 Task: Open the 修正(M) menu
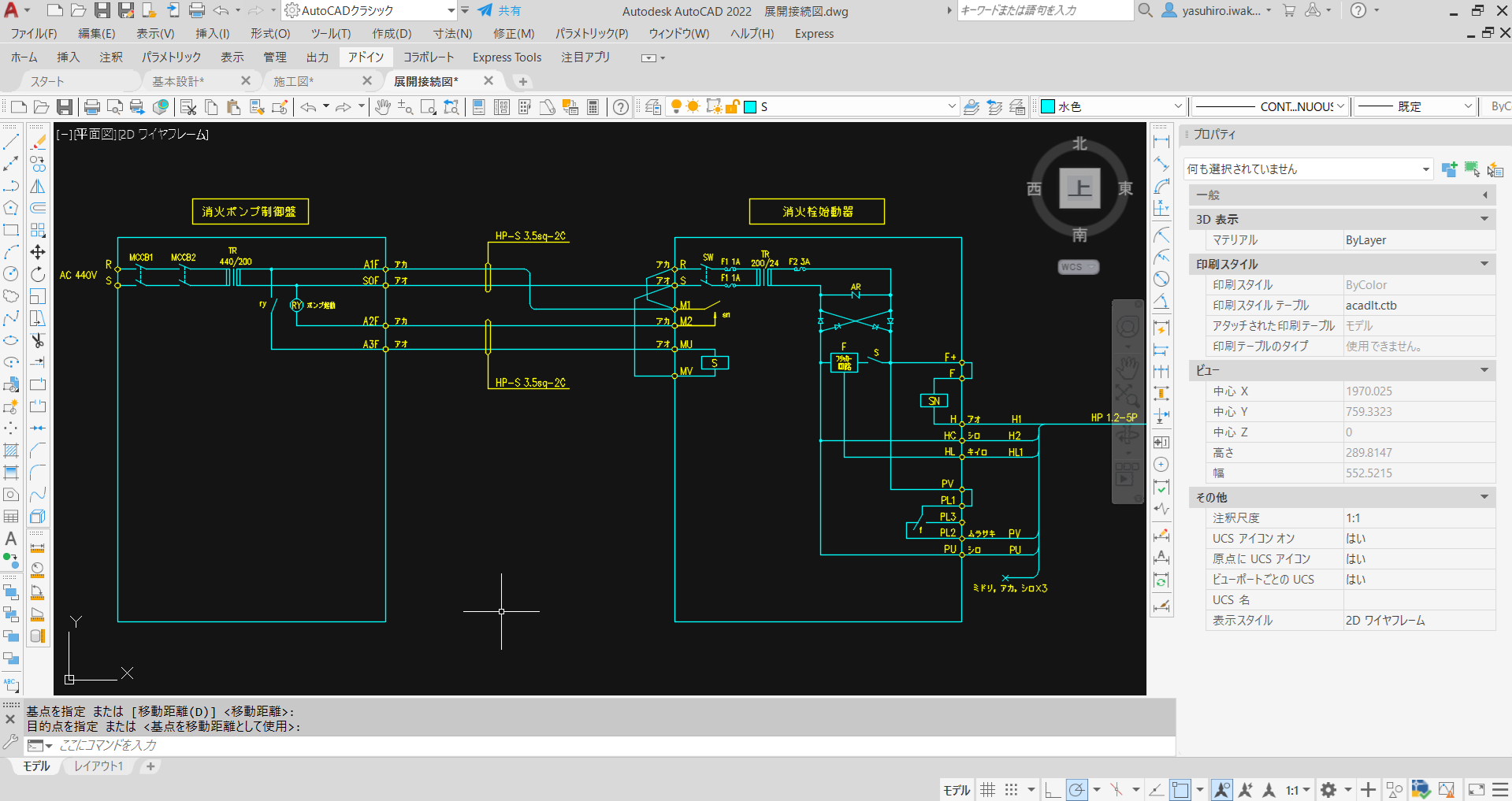coord(513,34)
